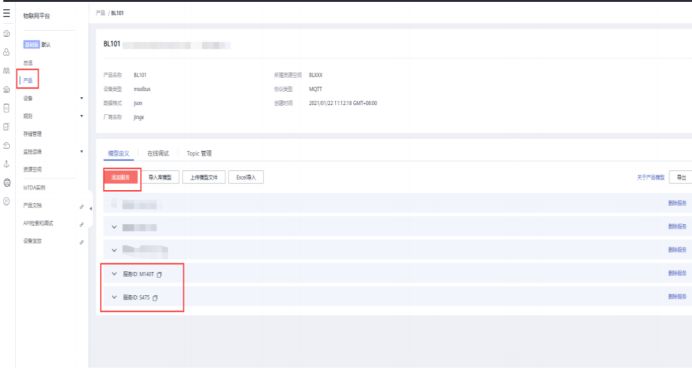Click the anchor-shaped icon in the narrow left rail
The height and width of the screenshot is (371, 692).
7,164
